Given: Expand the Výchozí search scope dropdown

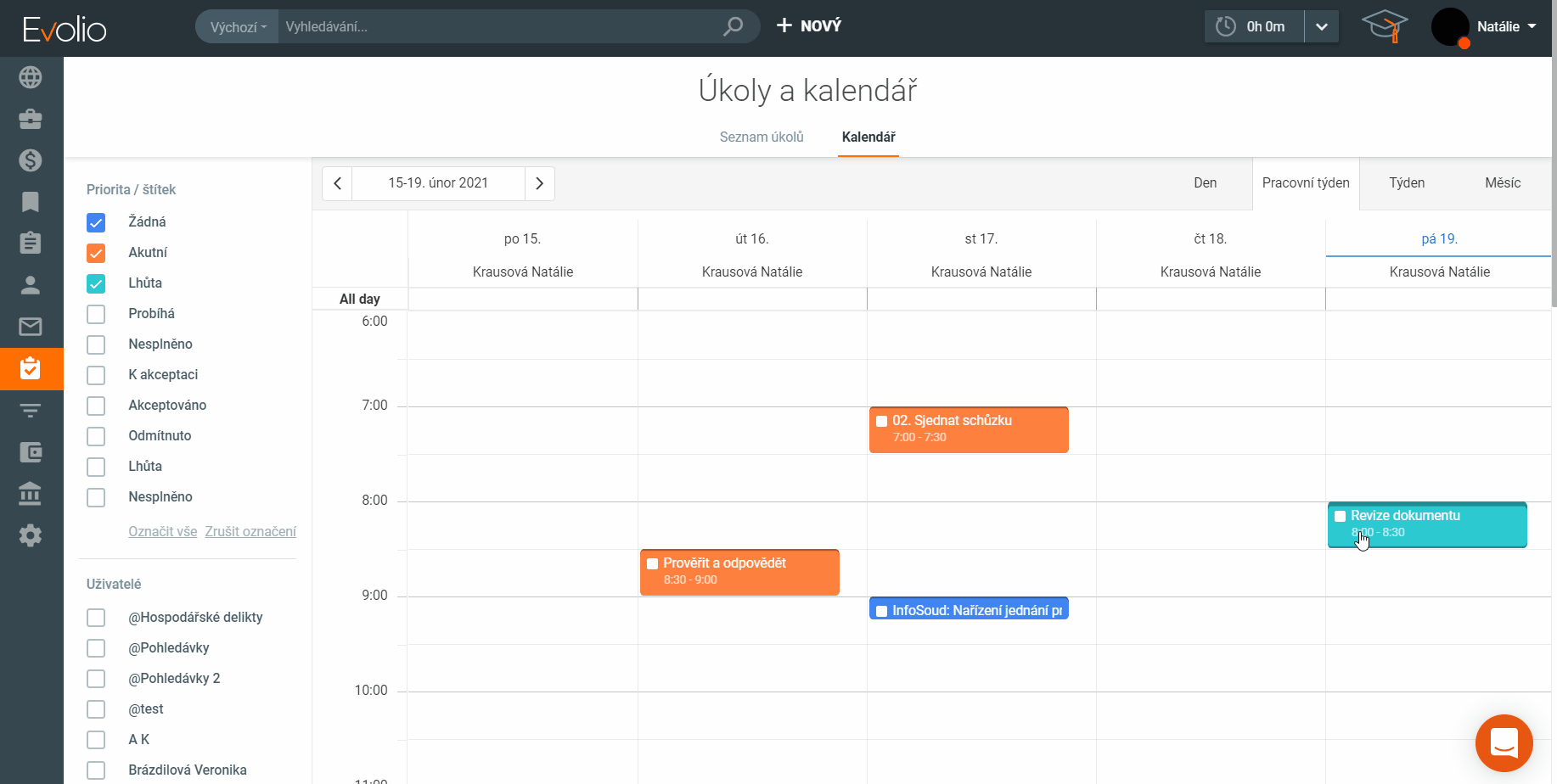Looking at the screenshot, I should [x=238, y=27].
